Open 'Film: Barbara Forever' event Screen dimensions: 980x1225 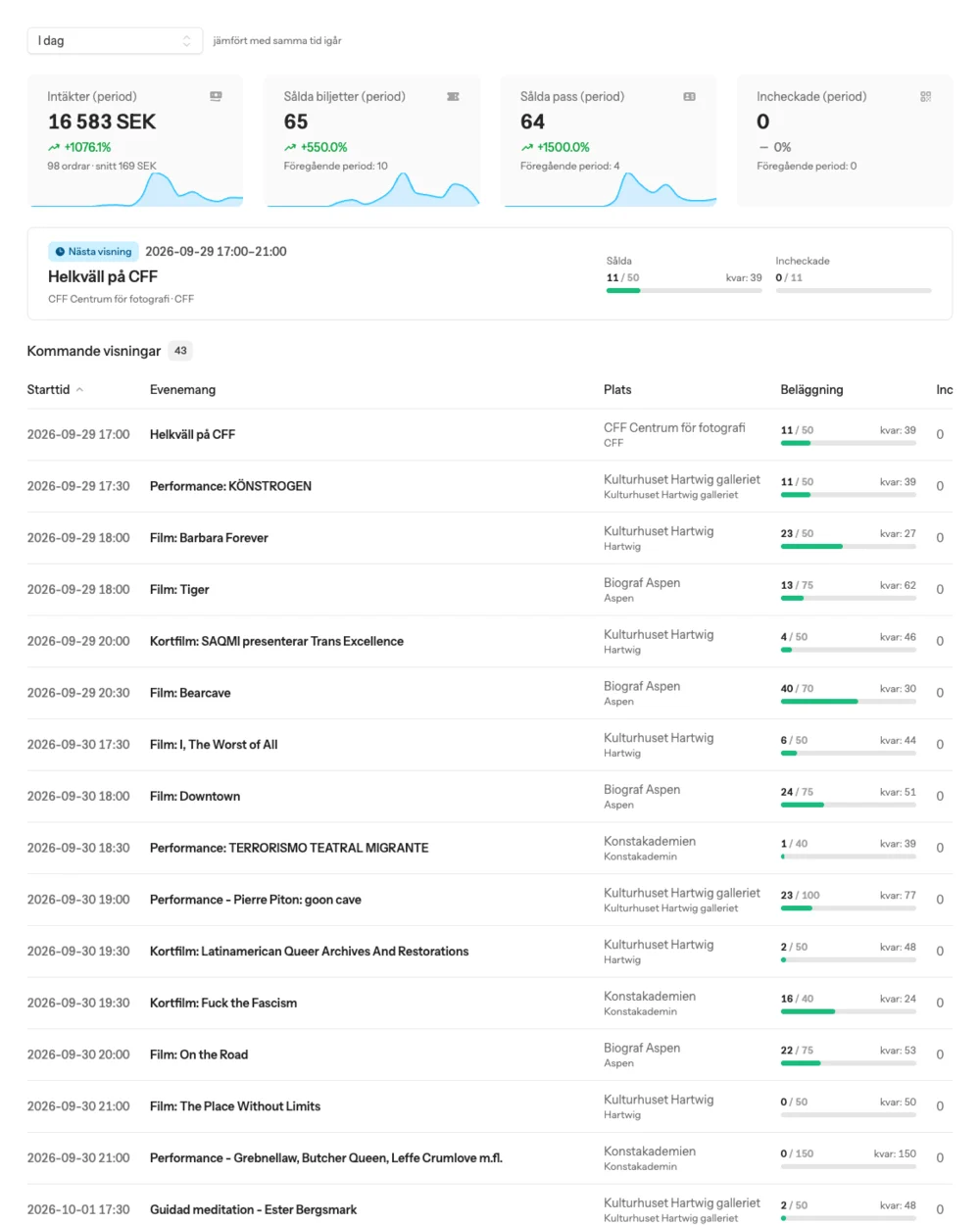(209, 538)
